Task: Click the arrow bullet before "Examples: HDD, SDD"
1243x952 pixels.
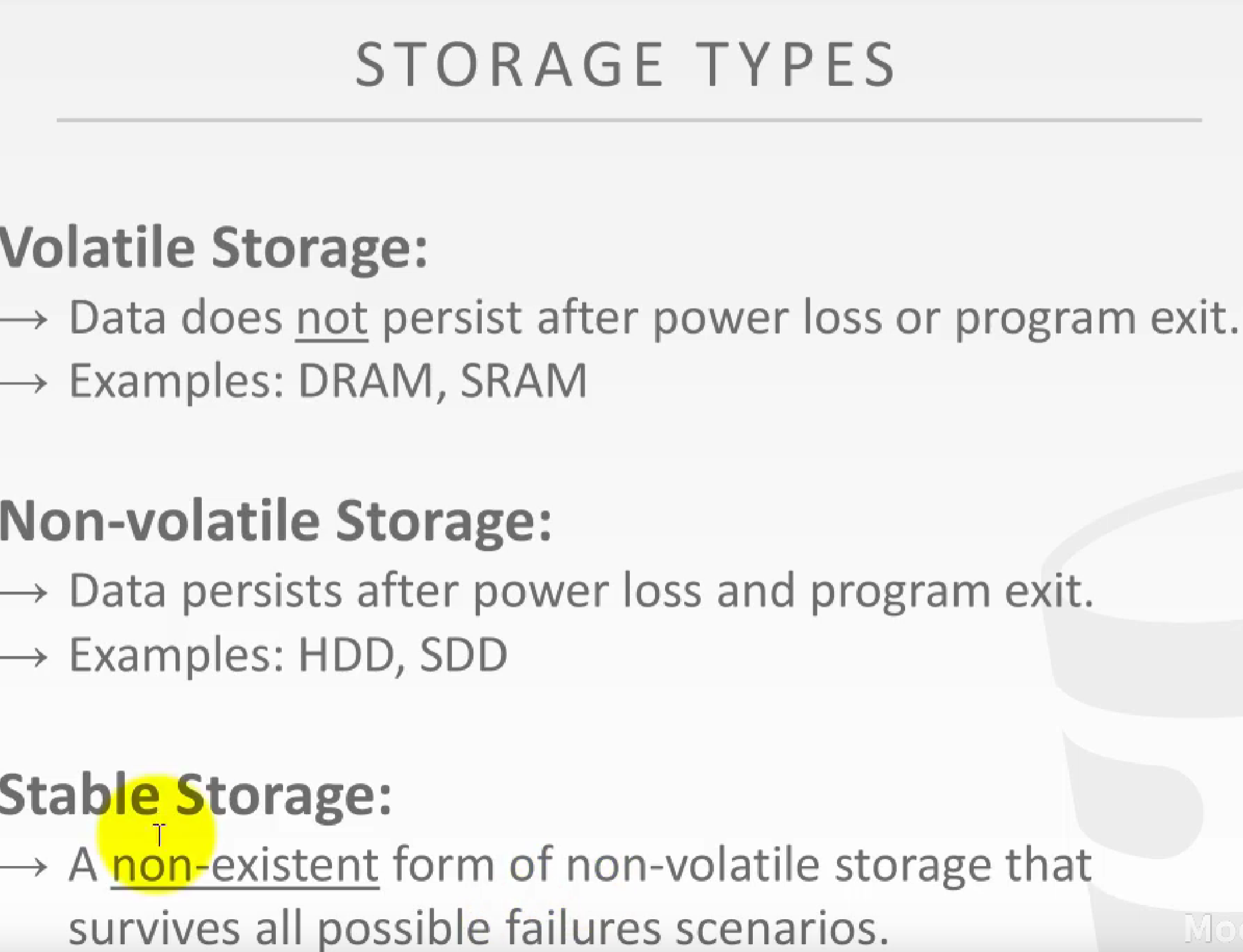Action: coord(24,657)
